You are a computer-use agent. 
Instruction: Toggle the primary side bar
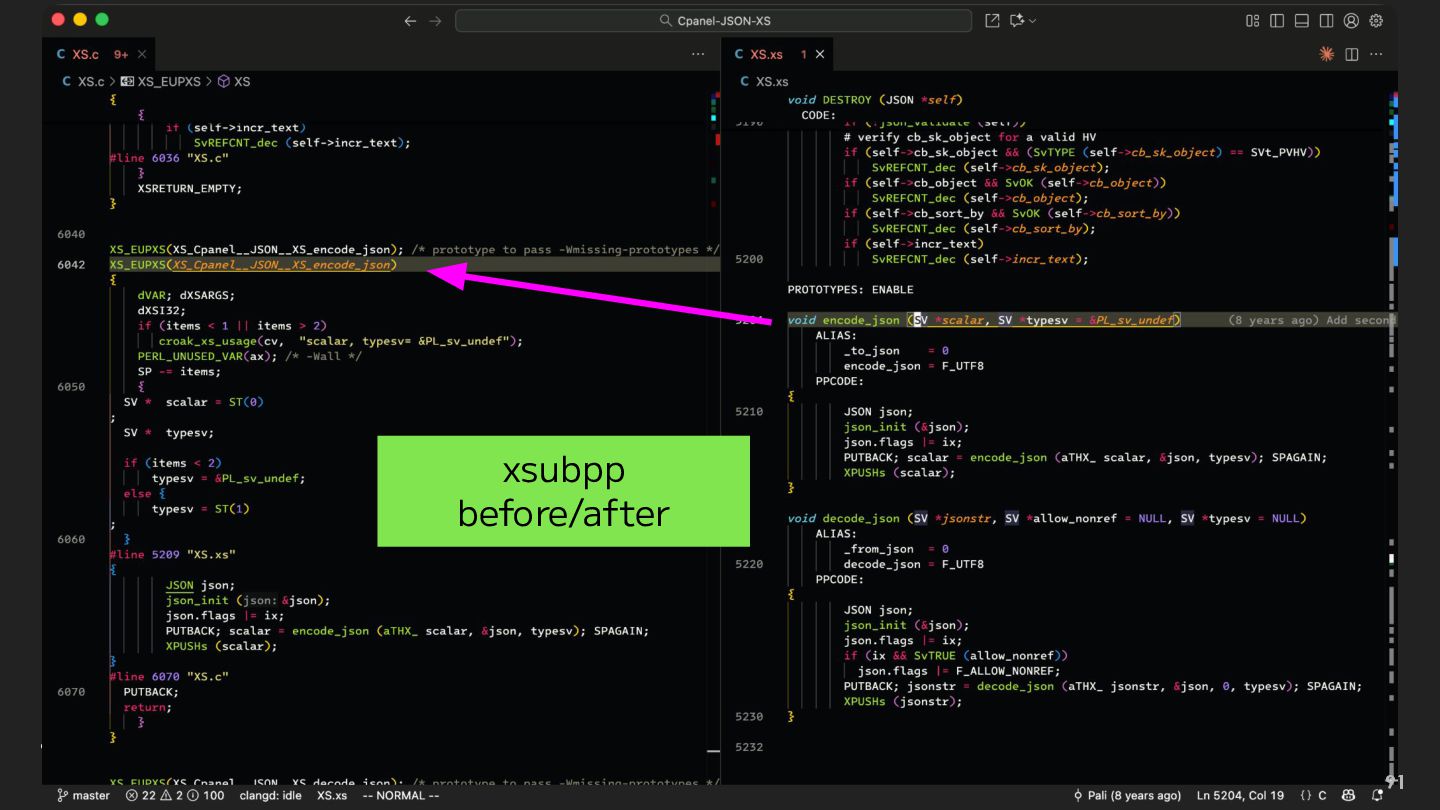(x=1277, y=21)
